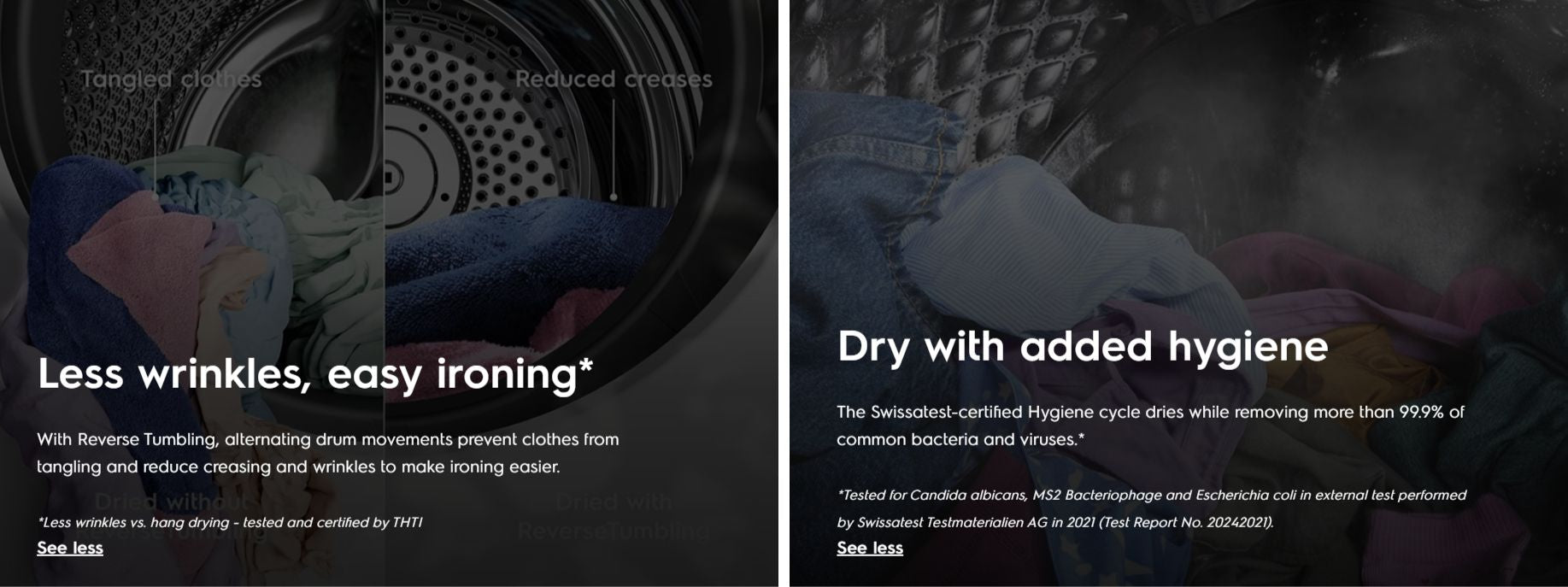Click the Reverse Tumbling description paragraph
The width and height of the screenshot is (1568, 587).
pos(328,453)
